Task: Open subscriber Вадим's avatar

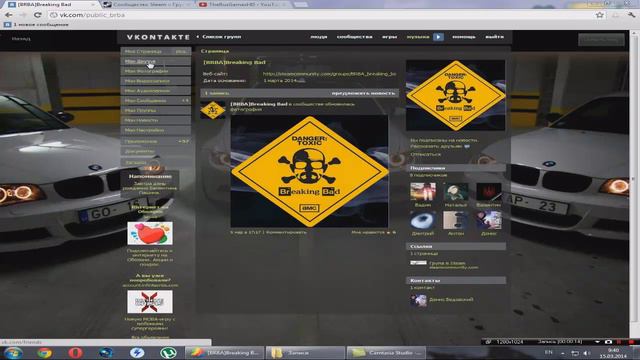Action: (423, 192)
